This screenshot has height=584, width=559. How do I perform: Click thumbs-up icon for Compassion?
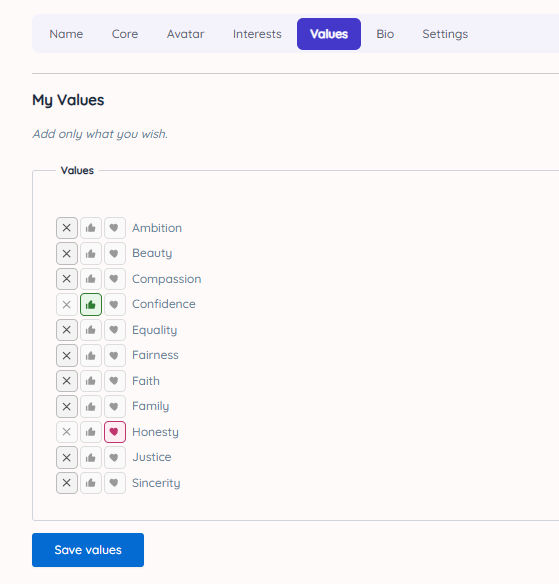[x=90, y=279]
